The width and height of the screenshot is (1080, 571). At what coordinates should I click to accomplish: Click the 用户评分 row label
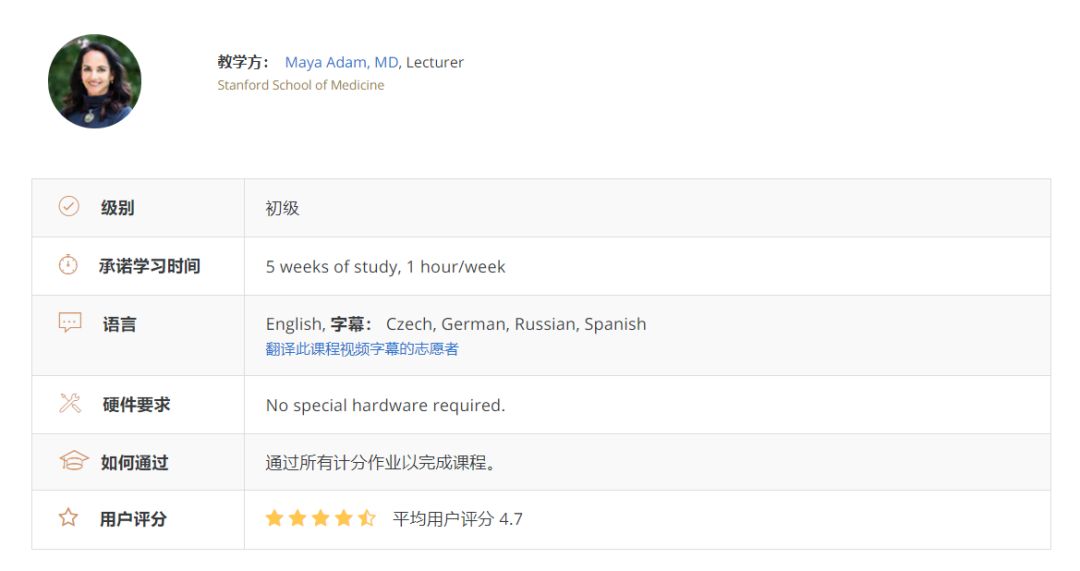(x=134, y=519)
